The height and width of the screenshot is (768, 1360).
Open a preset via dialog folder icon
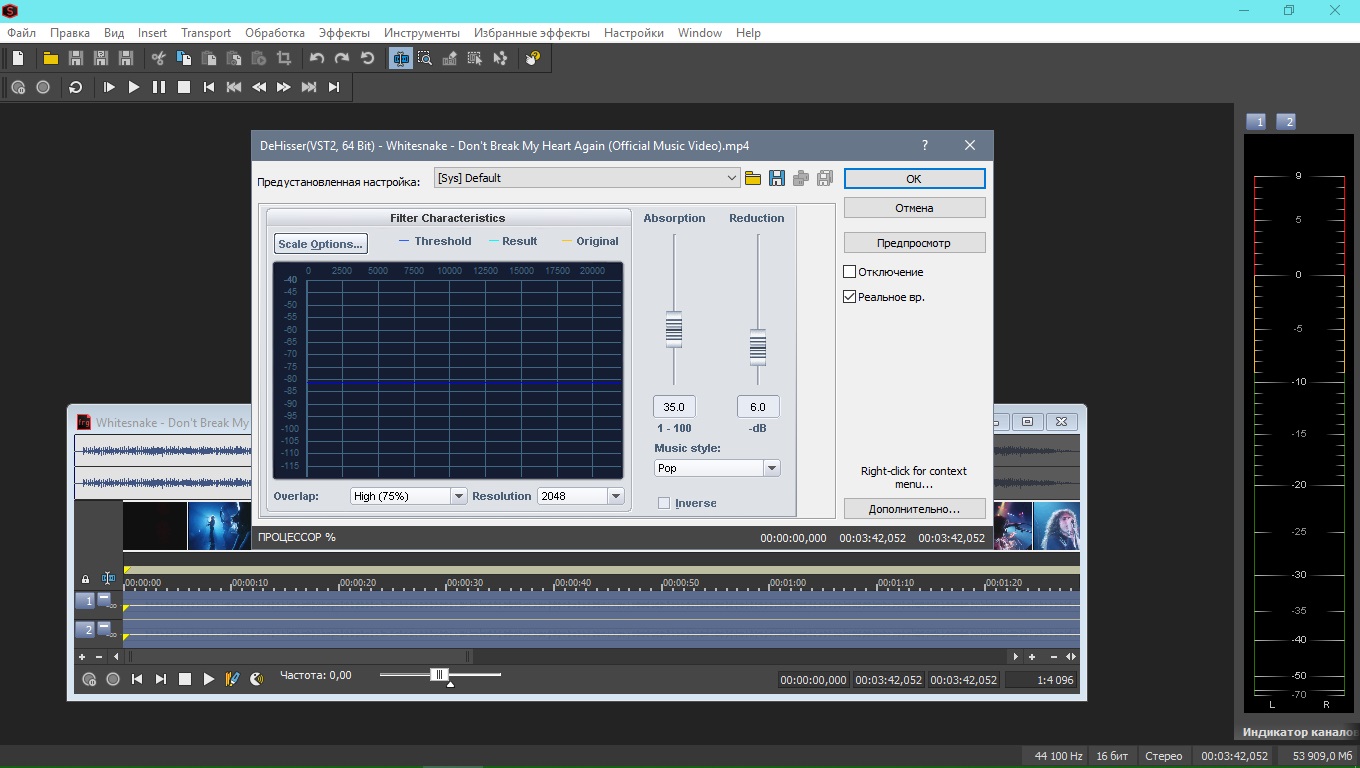point(753,178)
